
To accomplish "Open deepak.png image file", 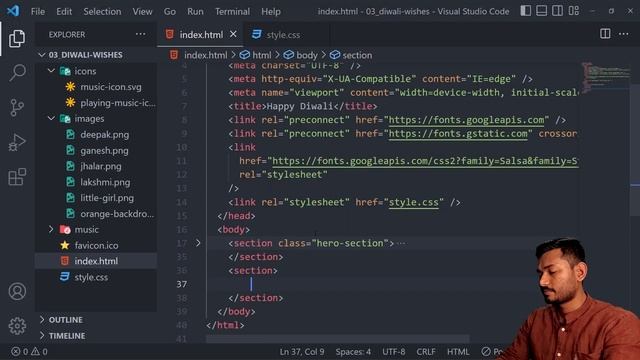I will click(104, 135).
